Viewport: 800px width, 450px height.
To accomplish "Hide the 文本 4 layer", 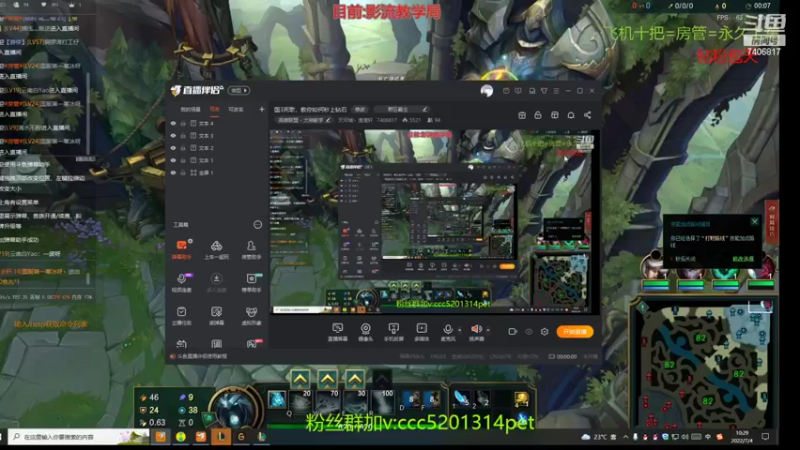I will coord(173,123).
